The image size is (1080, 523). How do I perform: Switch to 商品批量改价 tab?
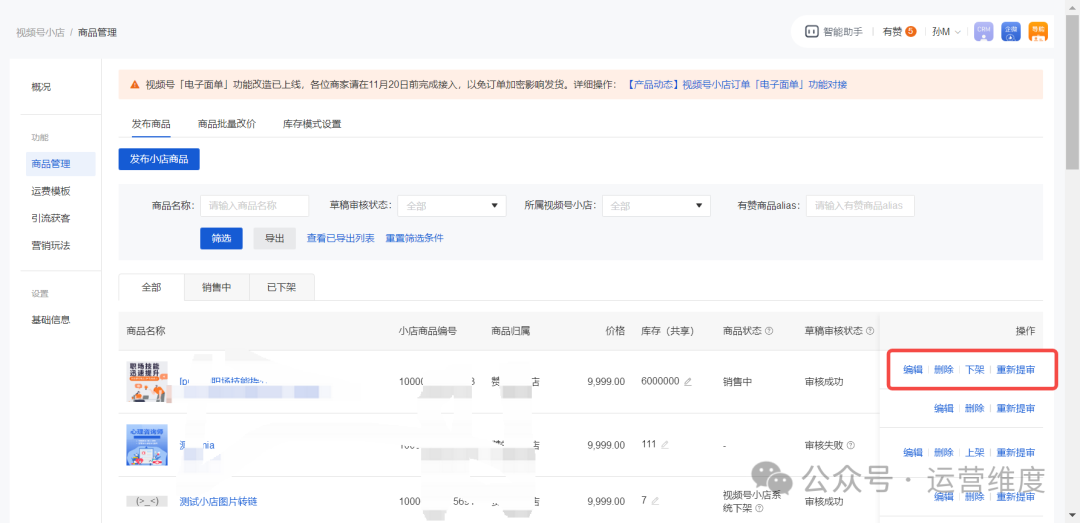(227, 124)
